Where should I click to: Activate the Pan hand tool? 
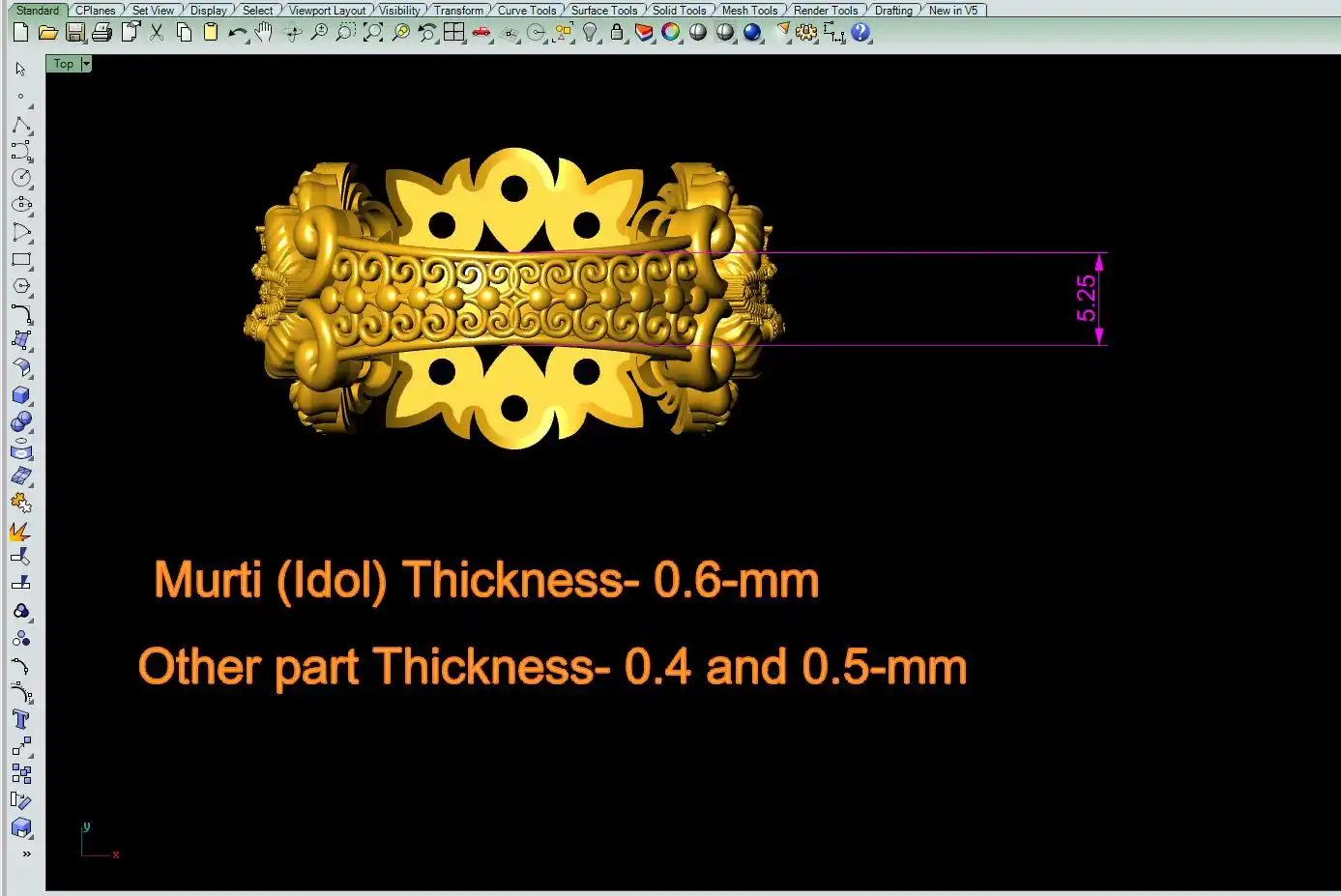point(264,33)
